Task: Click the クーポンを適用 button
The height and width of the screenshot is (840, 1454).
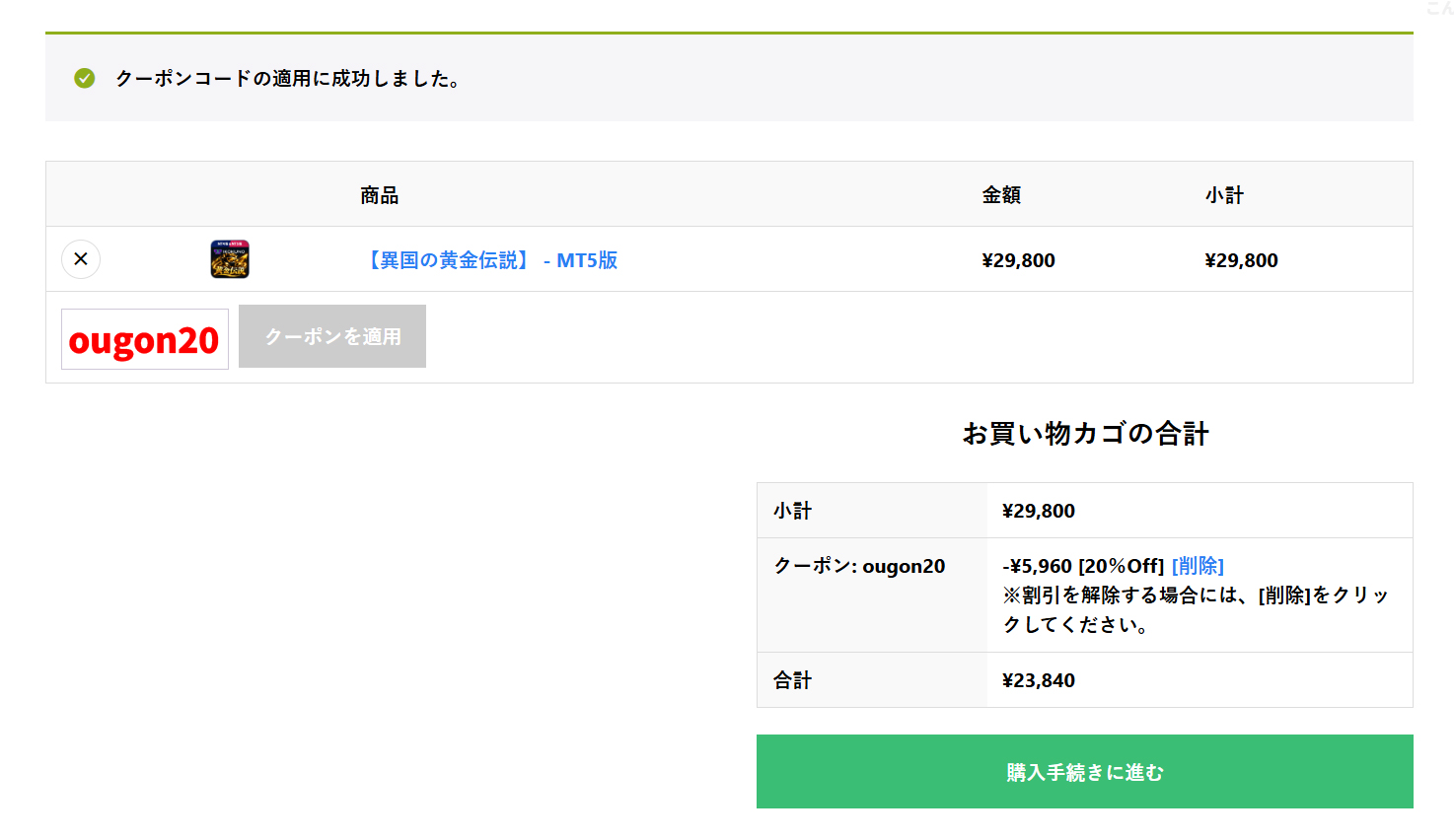Action: pyautogui.click(x=332, y=336)
